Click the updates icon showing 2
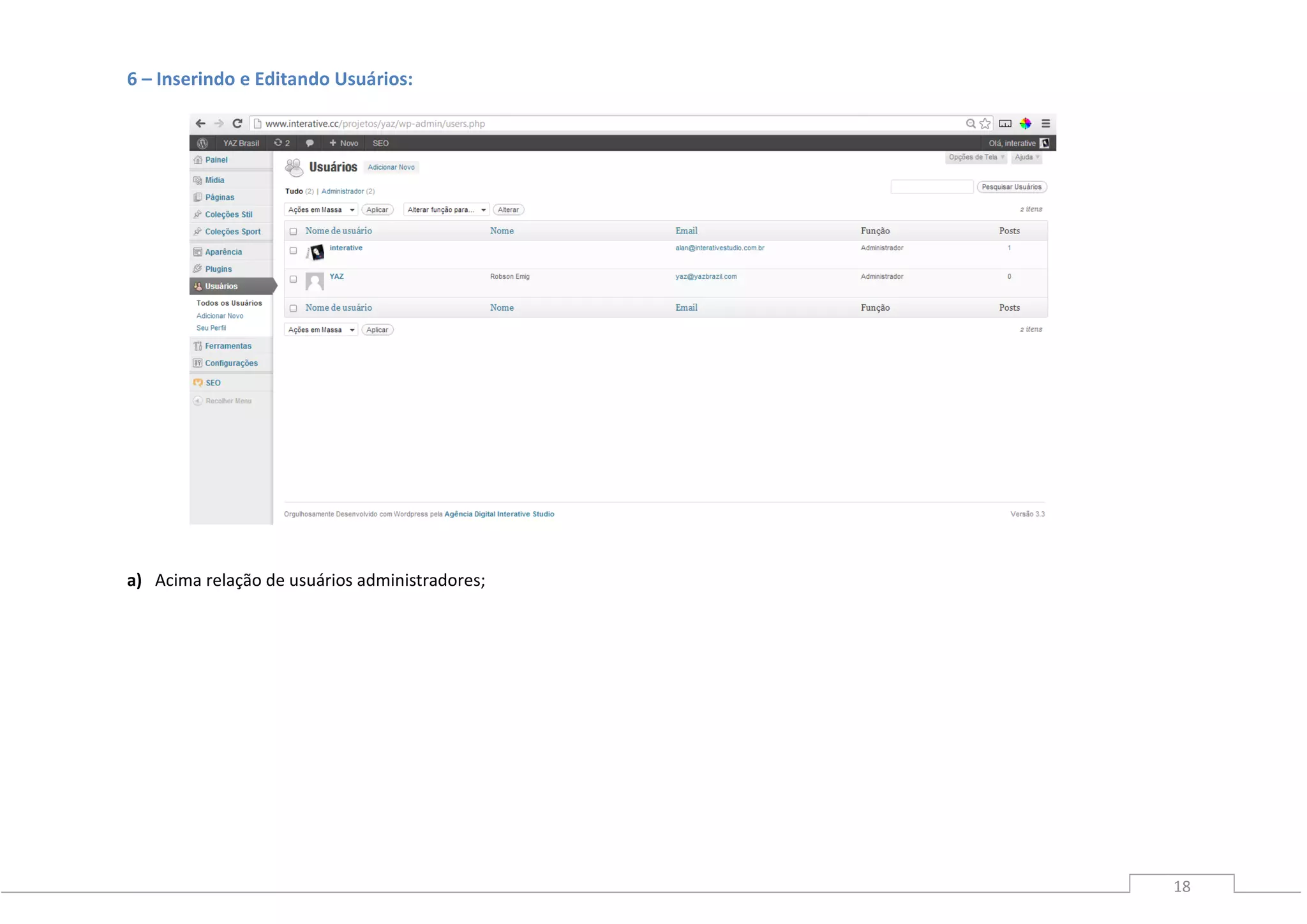Image resolution: width=1307 pixels, height=924 pixels. pyautogui.click(x=281, y=143)
